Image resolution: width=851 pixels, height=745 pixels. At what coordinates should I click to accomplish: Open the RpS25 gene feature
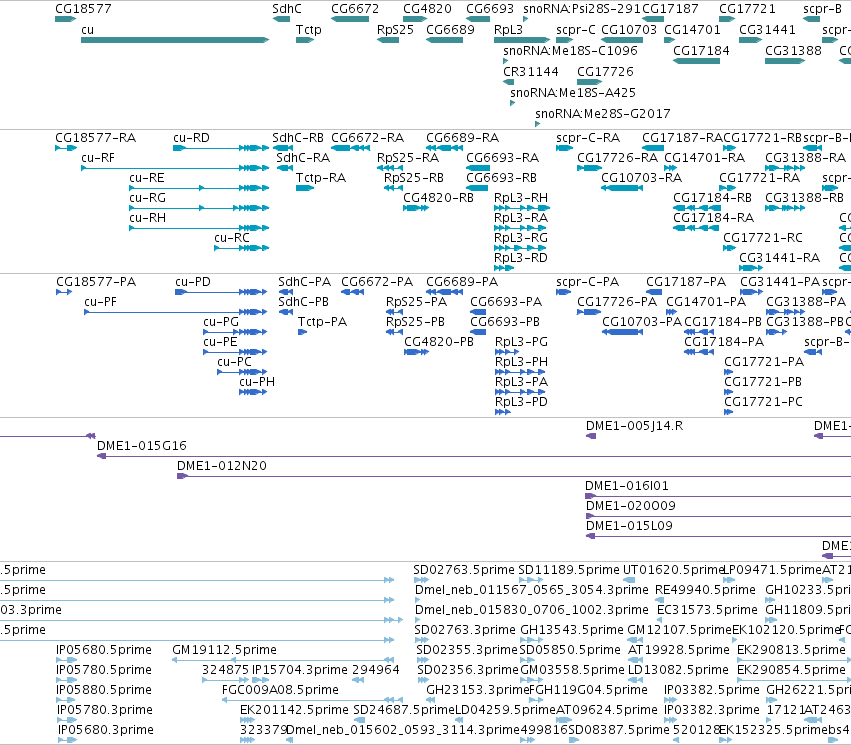[388, 40]
